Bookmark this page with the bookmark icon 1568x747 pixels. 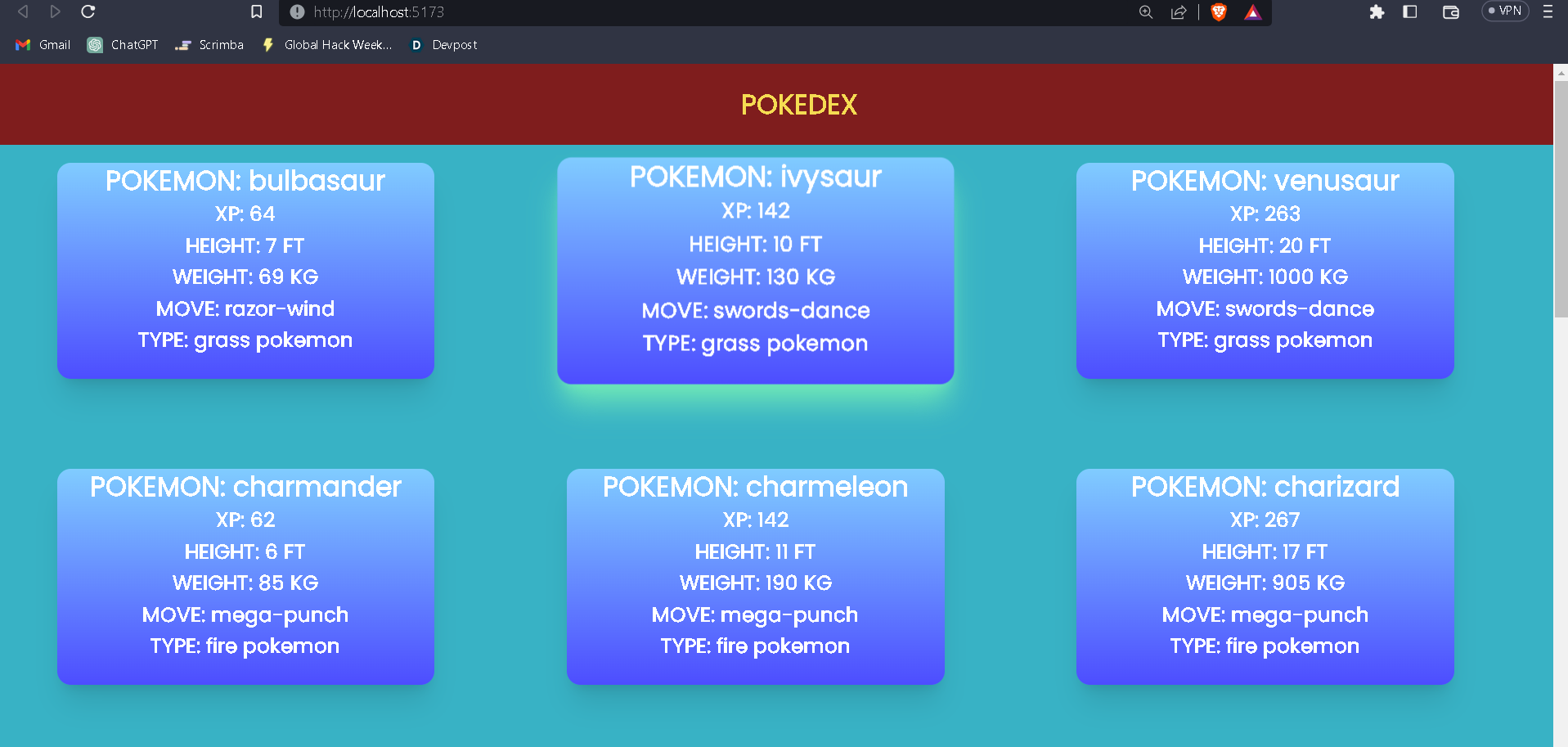pyautogui.click(x=256, y=11)
